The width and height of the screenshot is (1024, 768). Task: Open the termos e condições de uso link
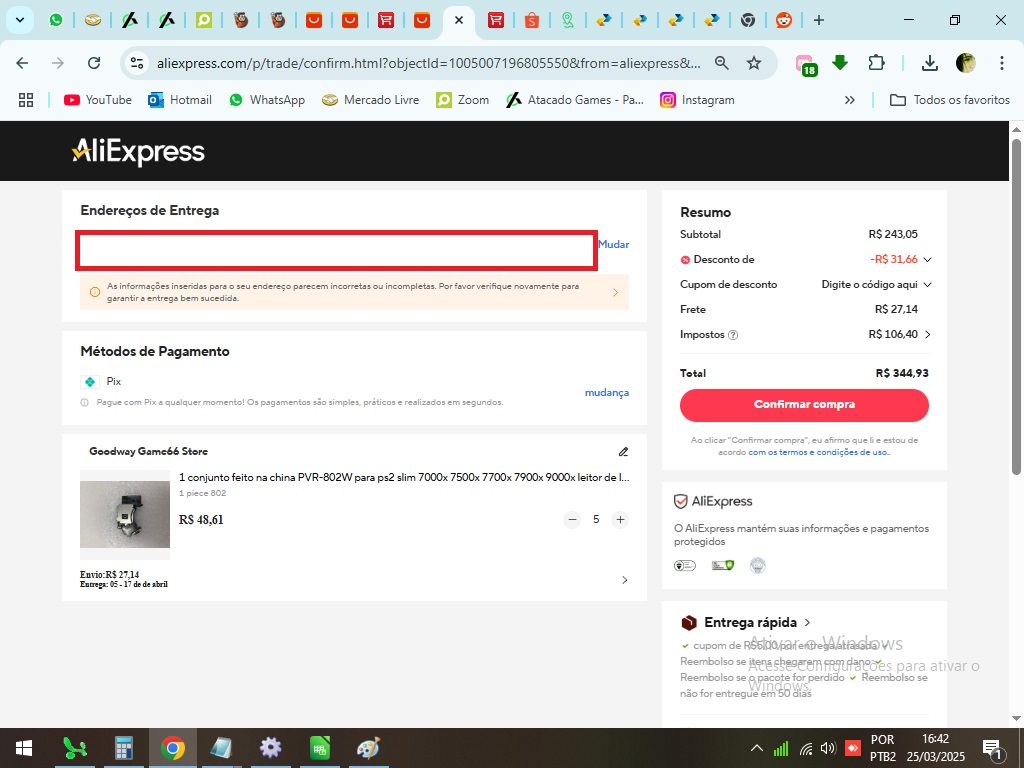point(819,452)
